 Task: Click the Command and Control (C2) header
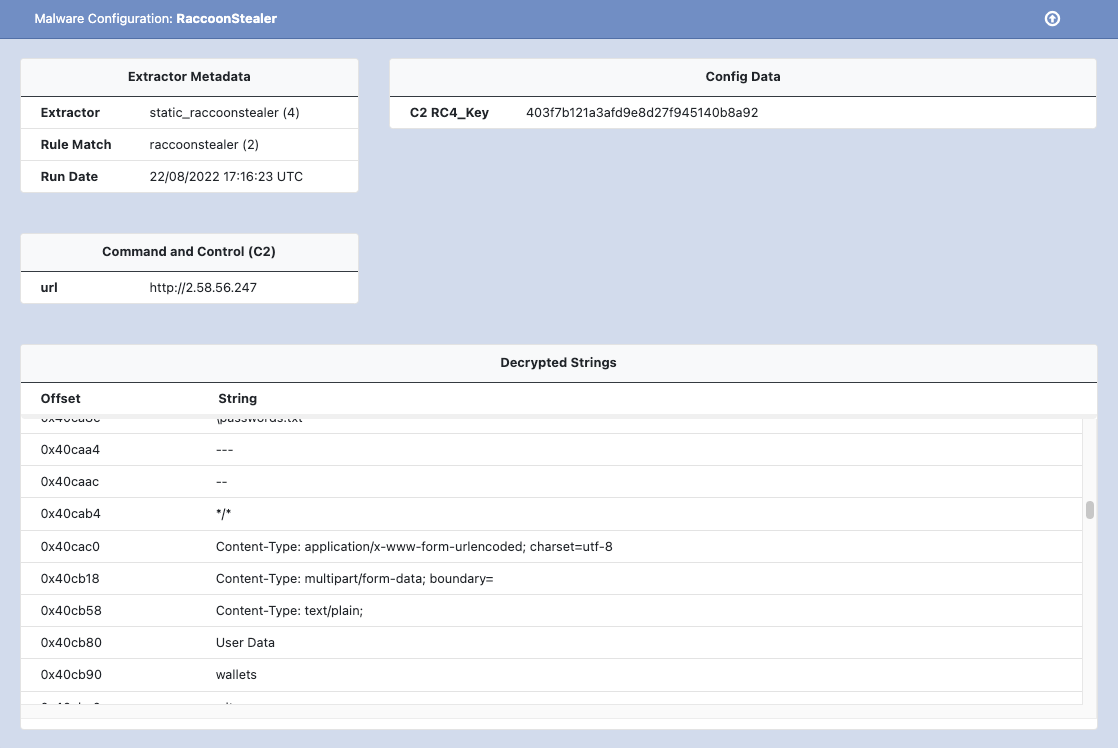coord(189,252)
